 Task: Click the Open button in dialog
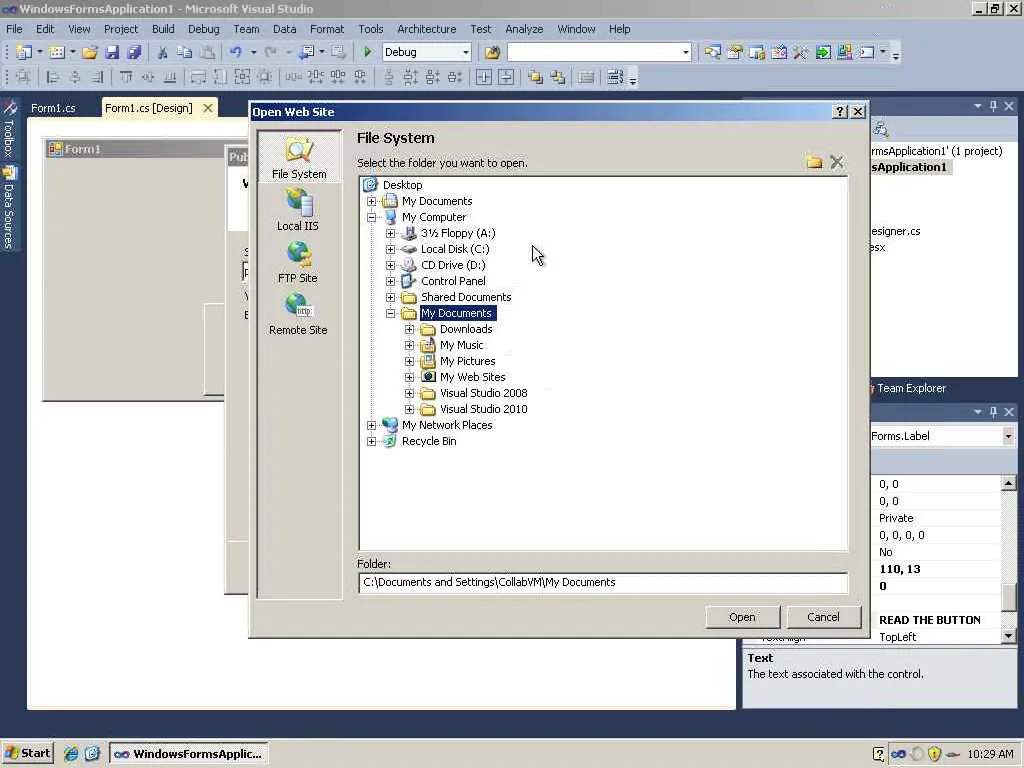(x=743, y=617)
